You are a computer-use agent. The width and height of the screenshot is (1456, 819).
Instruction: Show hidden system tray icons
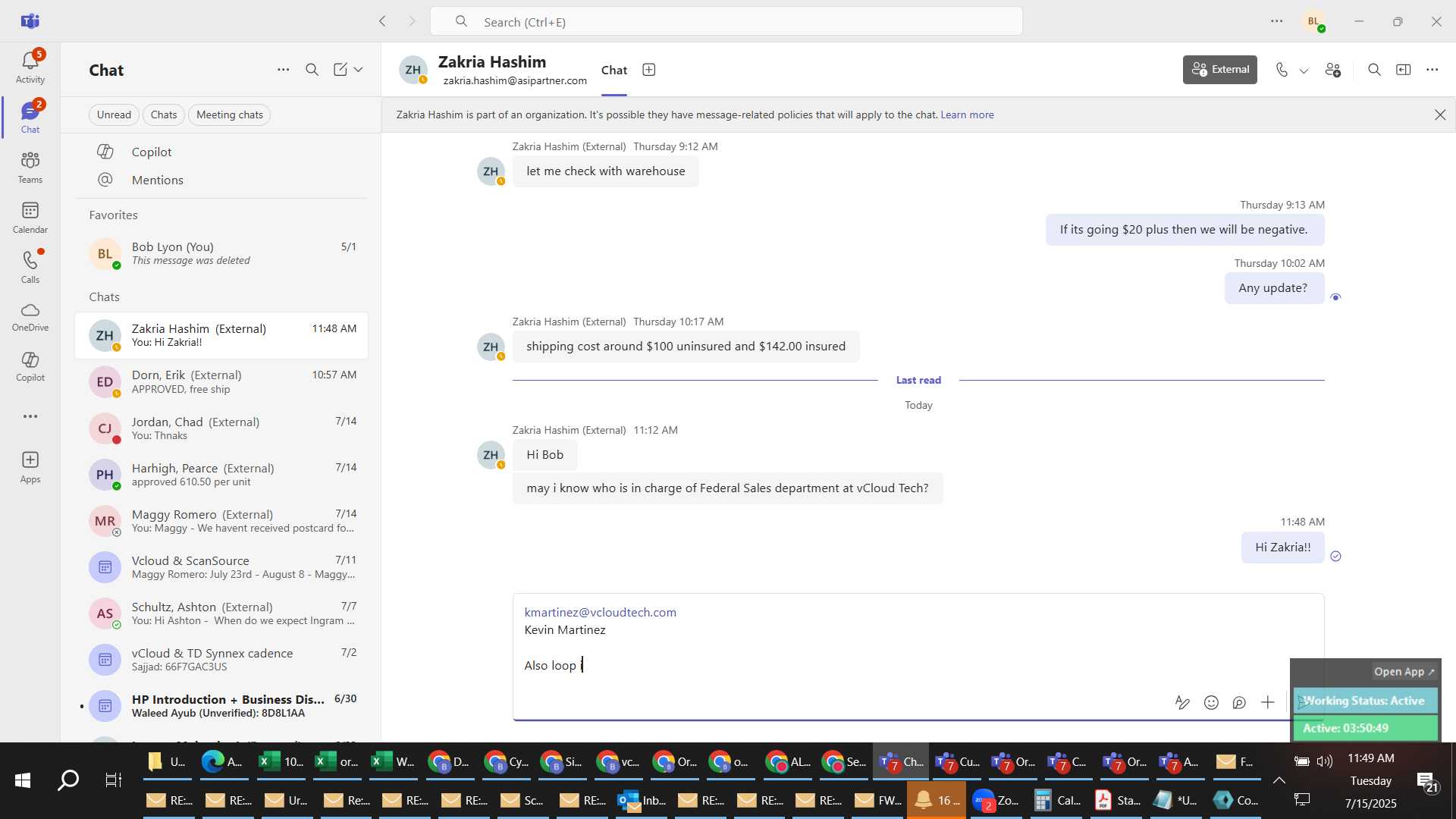coord(1279,780)
